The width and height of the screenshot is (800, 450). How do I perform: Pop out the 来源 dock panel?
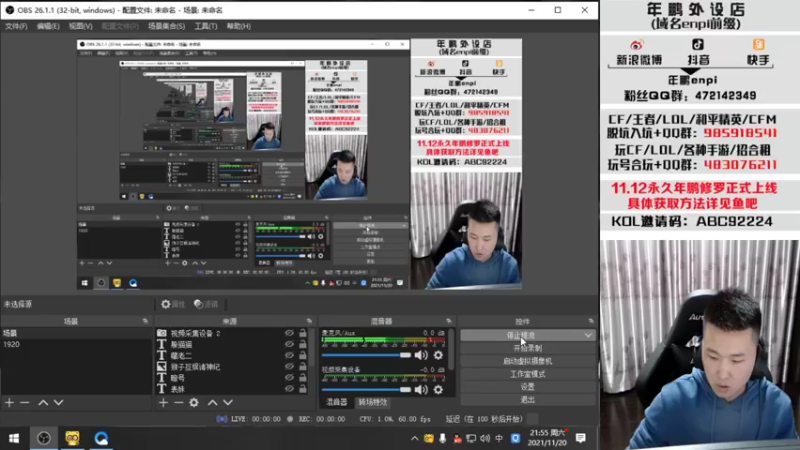pos(309,321)
